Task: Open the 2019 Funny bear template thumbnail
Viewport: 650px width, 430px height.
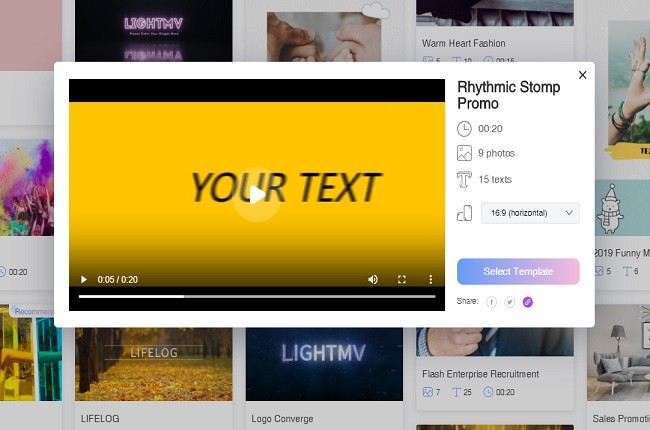Action: [x=623, y=208]
